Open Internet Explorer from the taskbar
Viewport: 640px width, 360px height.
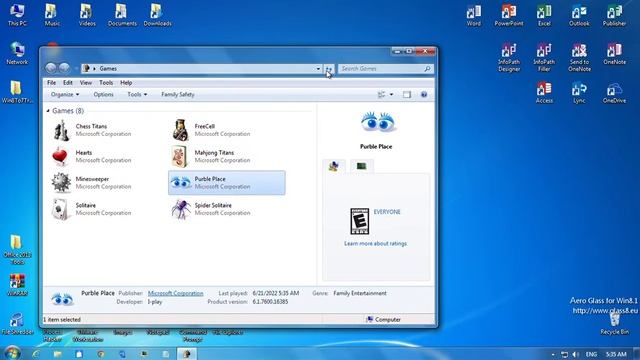click(x=36, y=354)
